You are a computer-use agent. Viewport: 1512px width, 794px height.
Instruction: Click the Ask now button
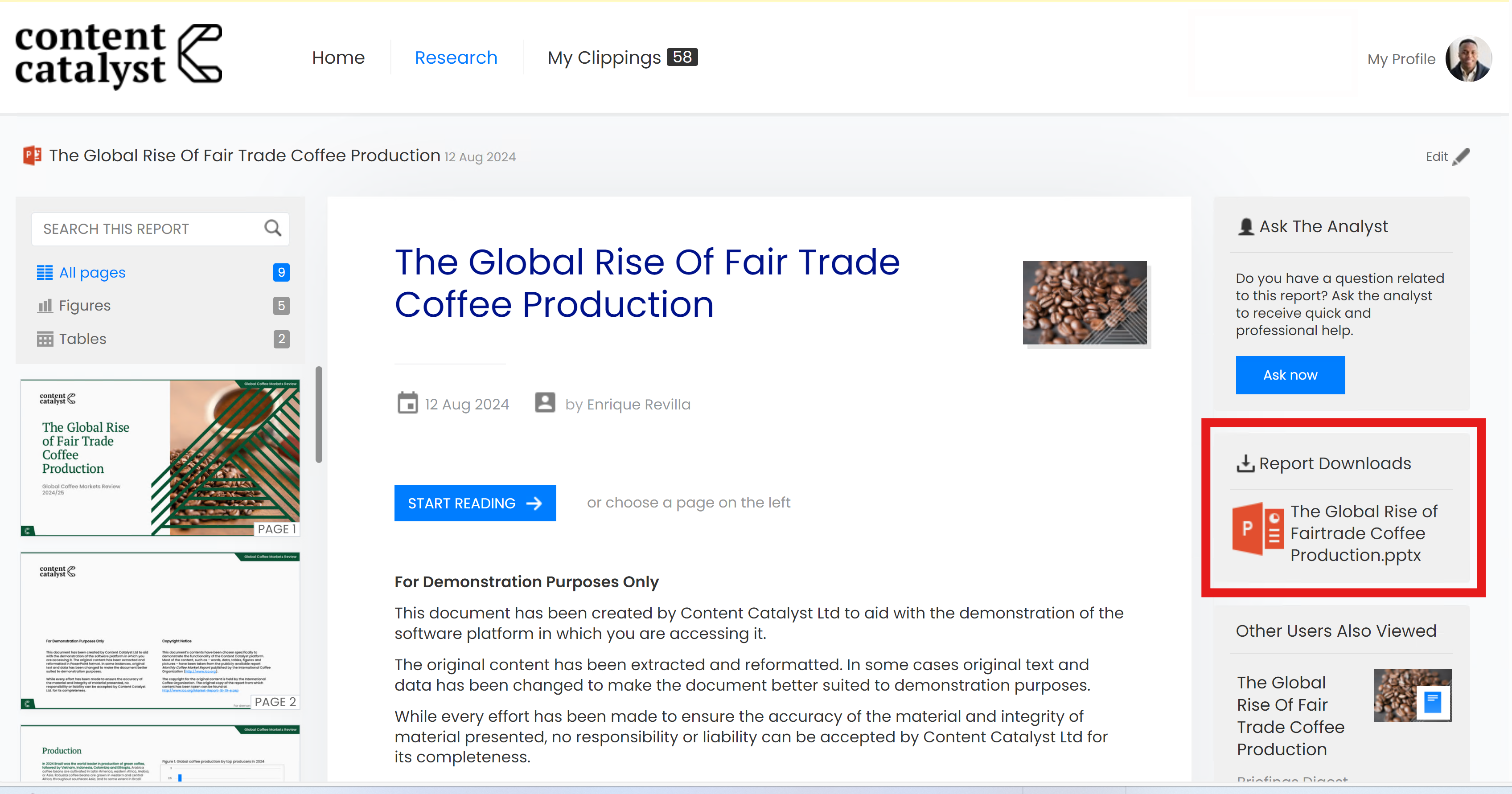1290,375
